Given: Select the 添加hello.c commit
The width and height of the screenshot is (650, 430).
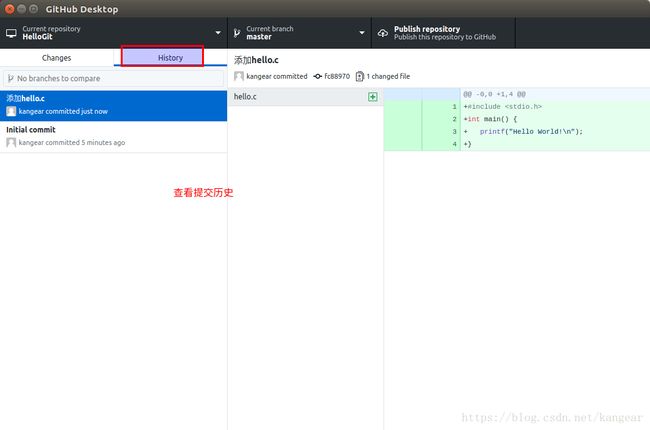Looking at the screenshot, I should [114, 106].
